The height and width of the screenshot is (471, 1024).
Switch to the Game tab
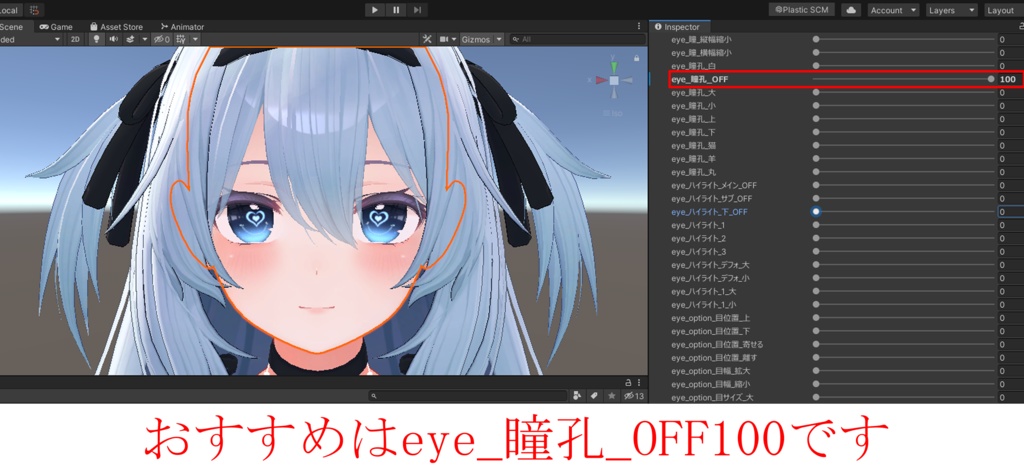56,27
